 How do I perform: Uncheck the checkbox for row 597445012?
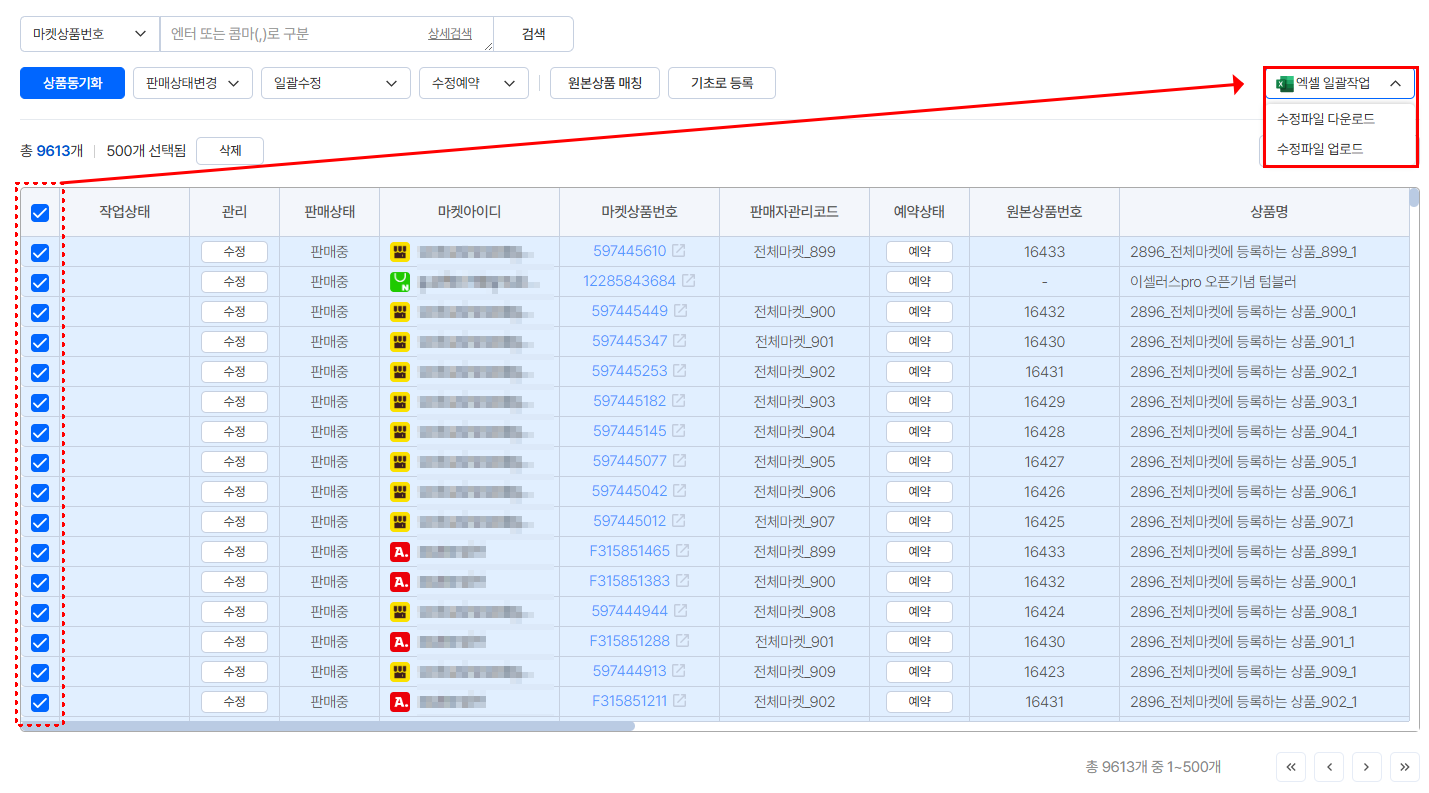point(40,522)
